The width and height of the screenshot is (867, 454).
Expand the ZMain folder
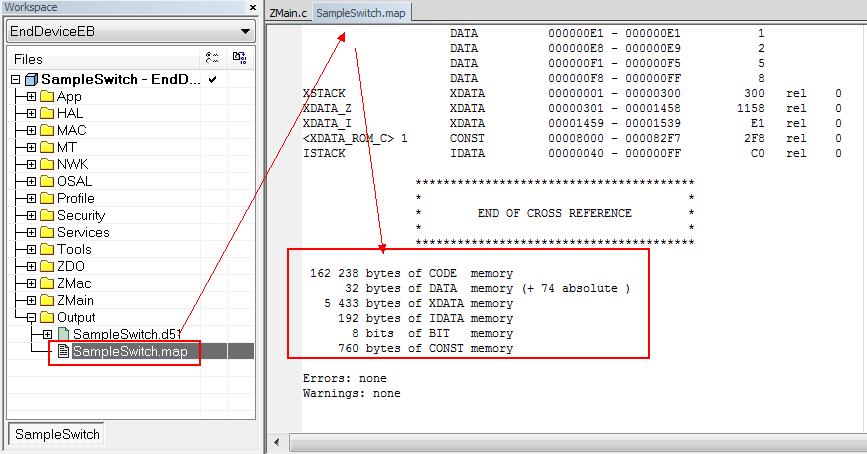pyautogui.click(x=32, y=301)
